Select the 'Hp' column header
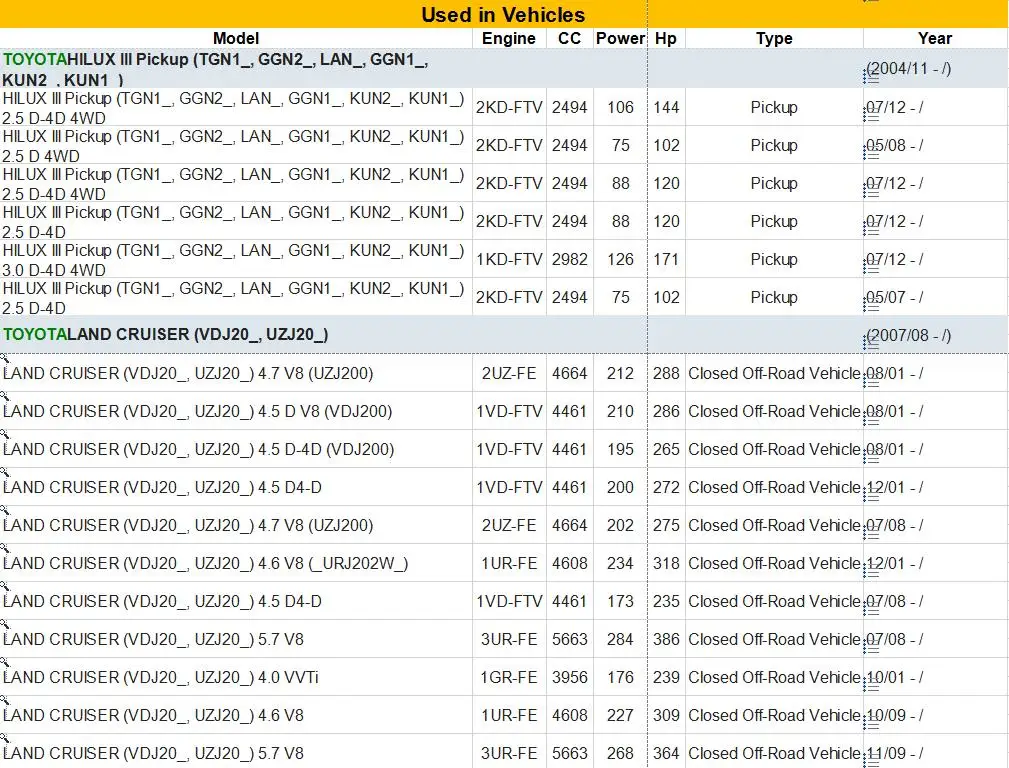Screen dimensions: 1009x768 [666, 38]
